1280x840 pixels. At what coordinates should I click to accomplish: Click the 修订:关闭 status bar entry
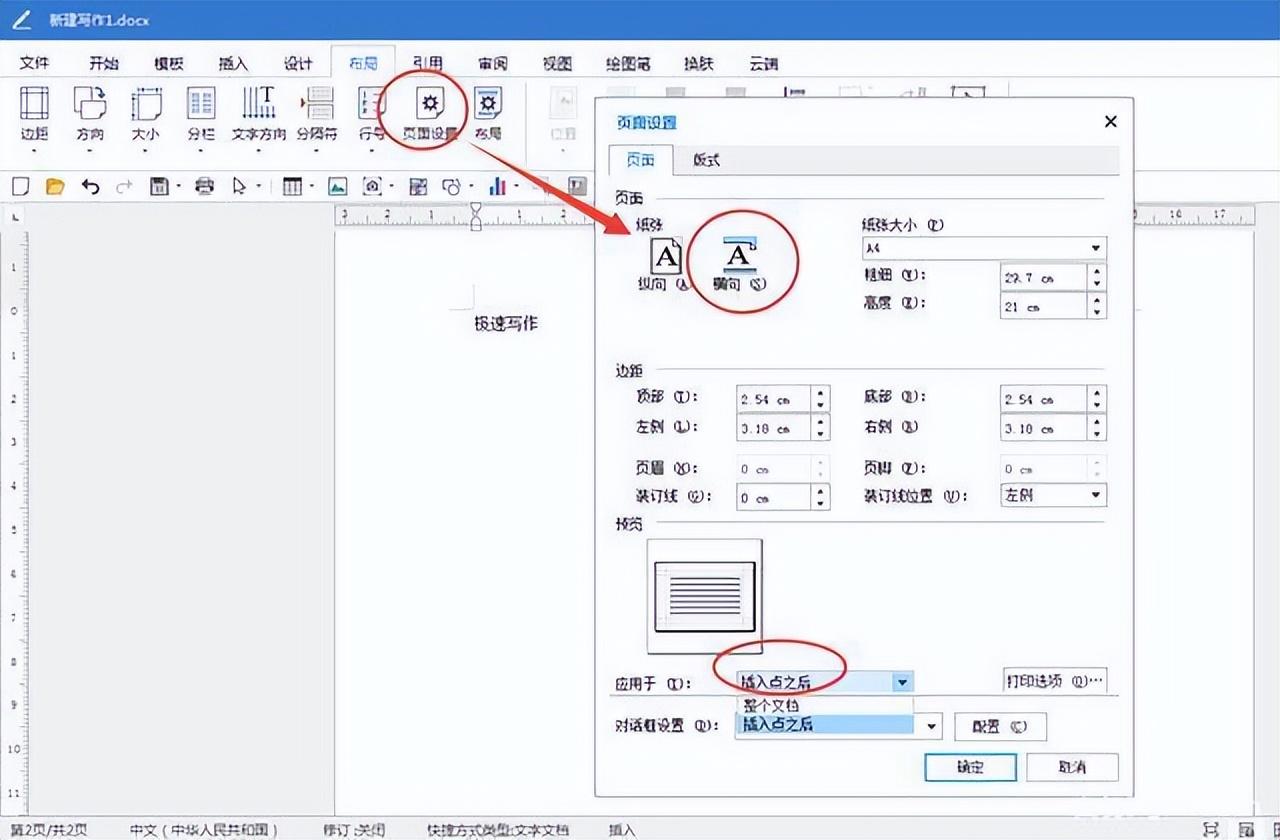tap(354, 830)
